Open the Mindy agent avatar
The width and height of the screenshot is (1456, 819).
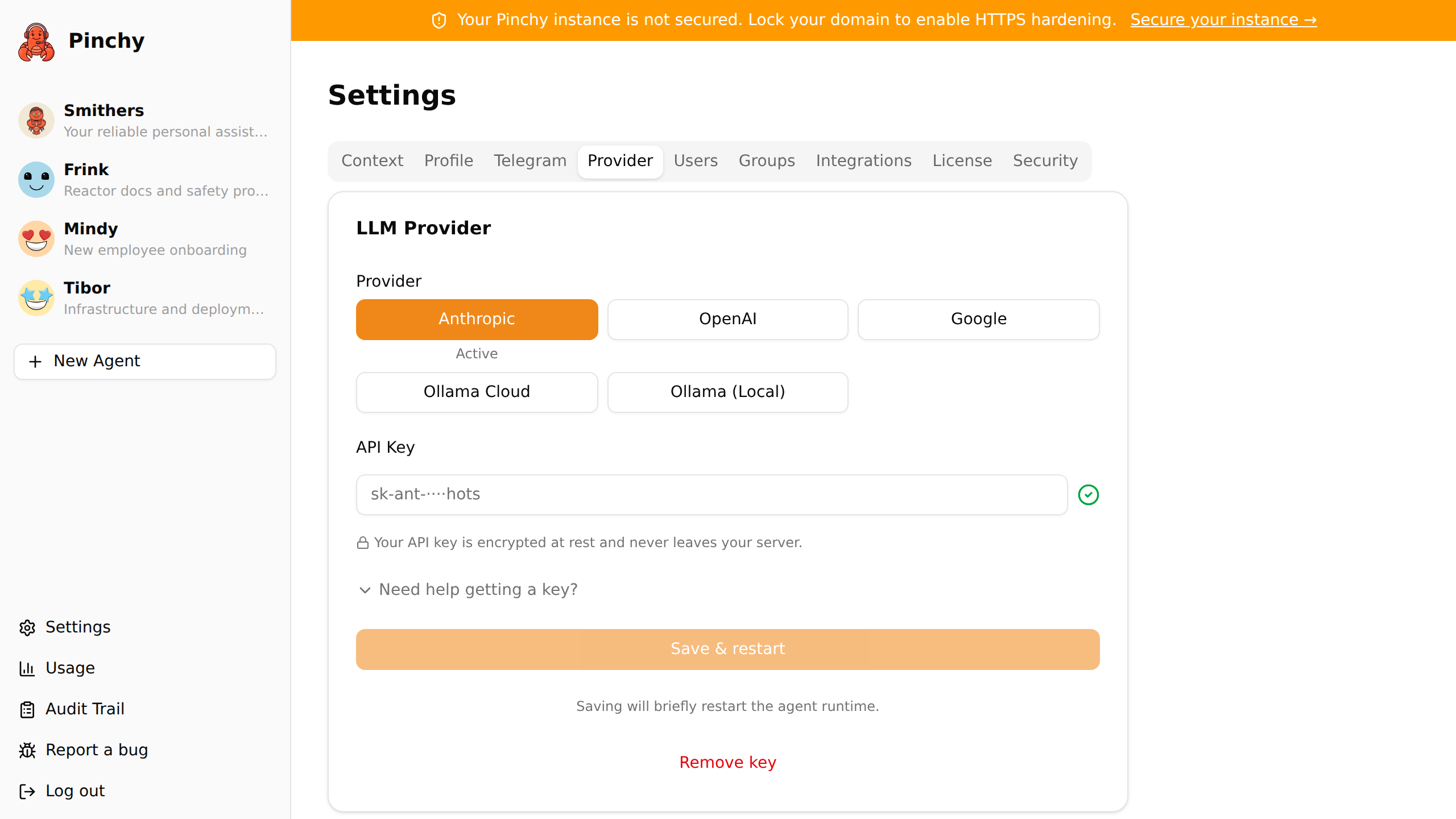tap(36, 239)
